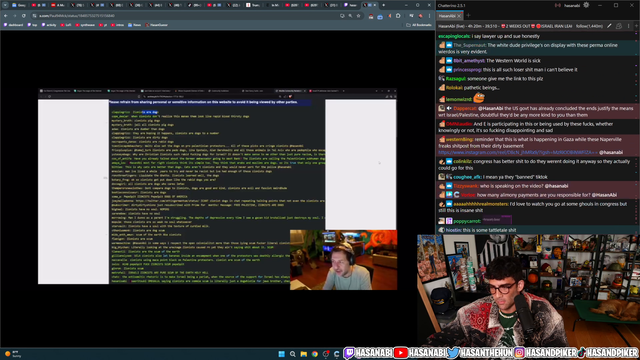
Task: Click the webcam thumbnail in the video
Action: [343, 260]
